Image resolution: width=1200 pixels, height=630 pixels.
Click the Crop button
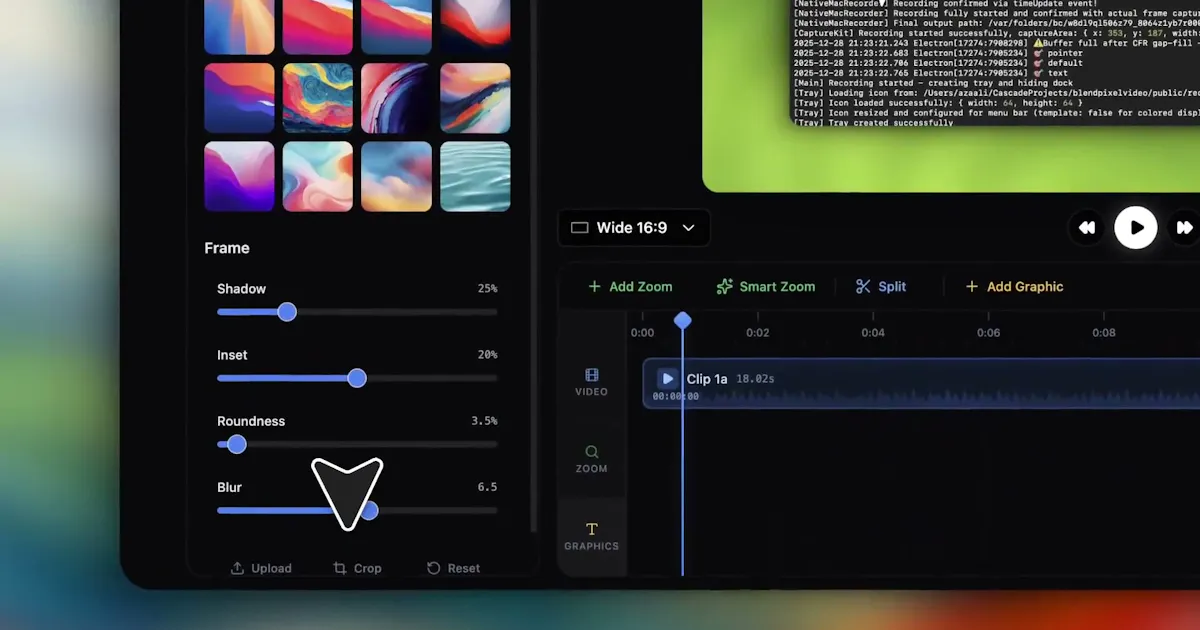click(357, 568)
